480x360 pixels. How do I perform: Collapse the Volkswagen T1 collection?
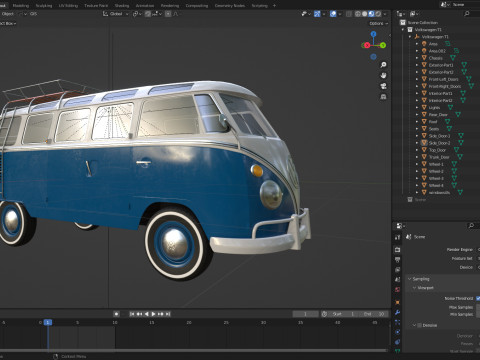point(403,30)
